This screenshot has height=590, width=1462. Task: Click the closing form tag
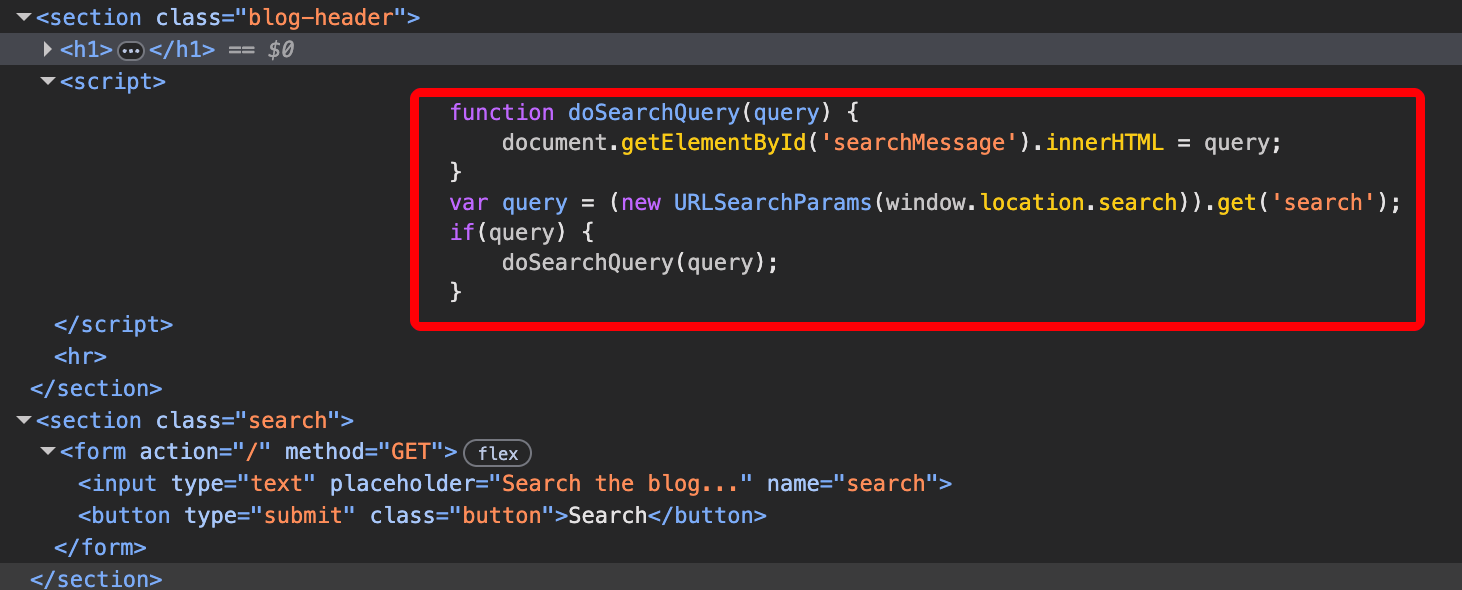click(x=100, y=548)
